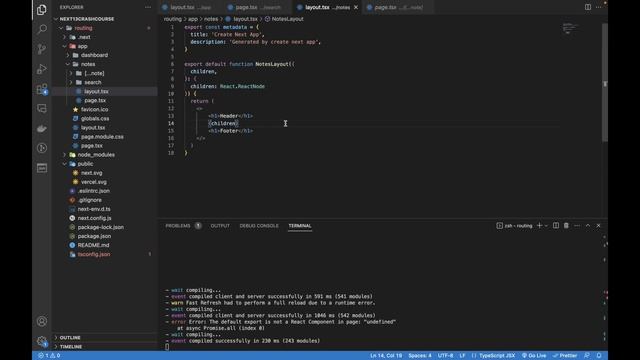Open the Docker view icon

[42, 129]
